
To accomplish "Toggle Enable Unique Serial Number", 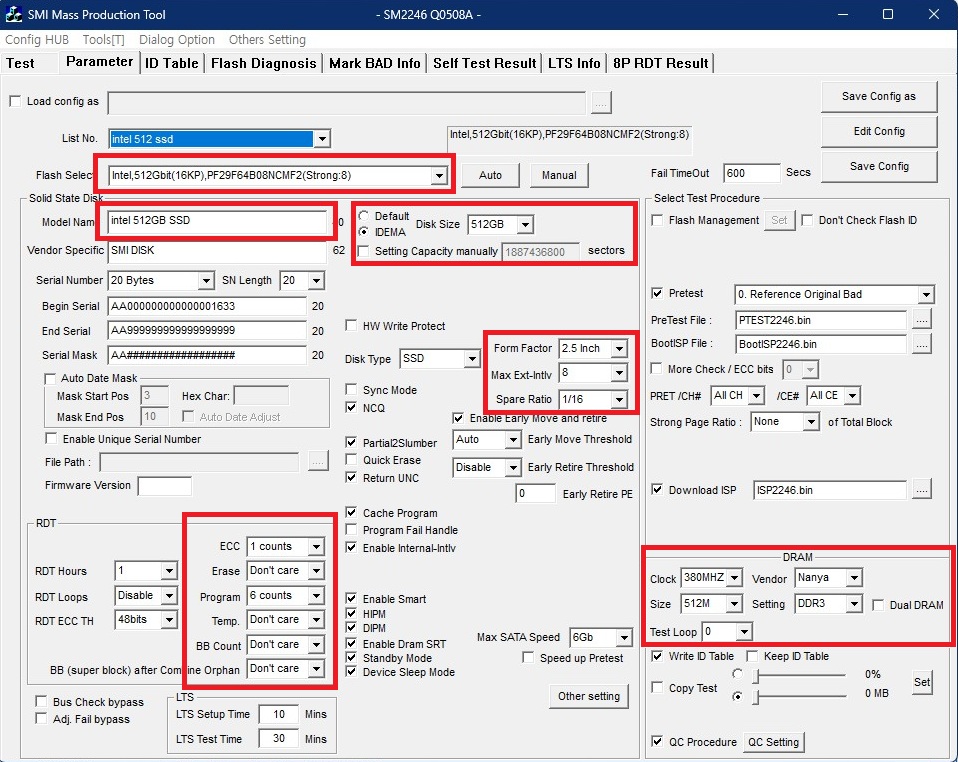I will 51,439.
